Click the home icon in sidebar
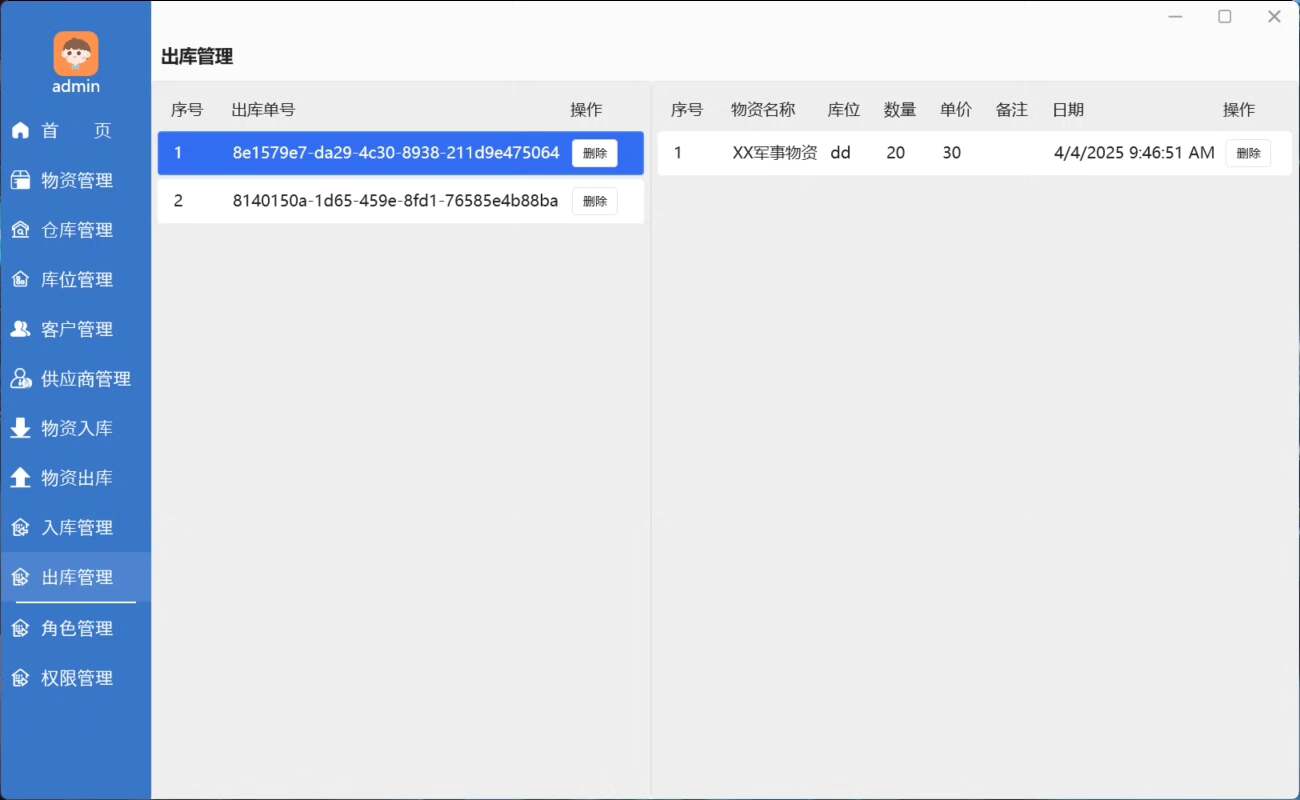This screenshot has width=1300, height=800. tap(20, 130)
